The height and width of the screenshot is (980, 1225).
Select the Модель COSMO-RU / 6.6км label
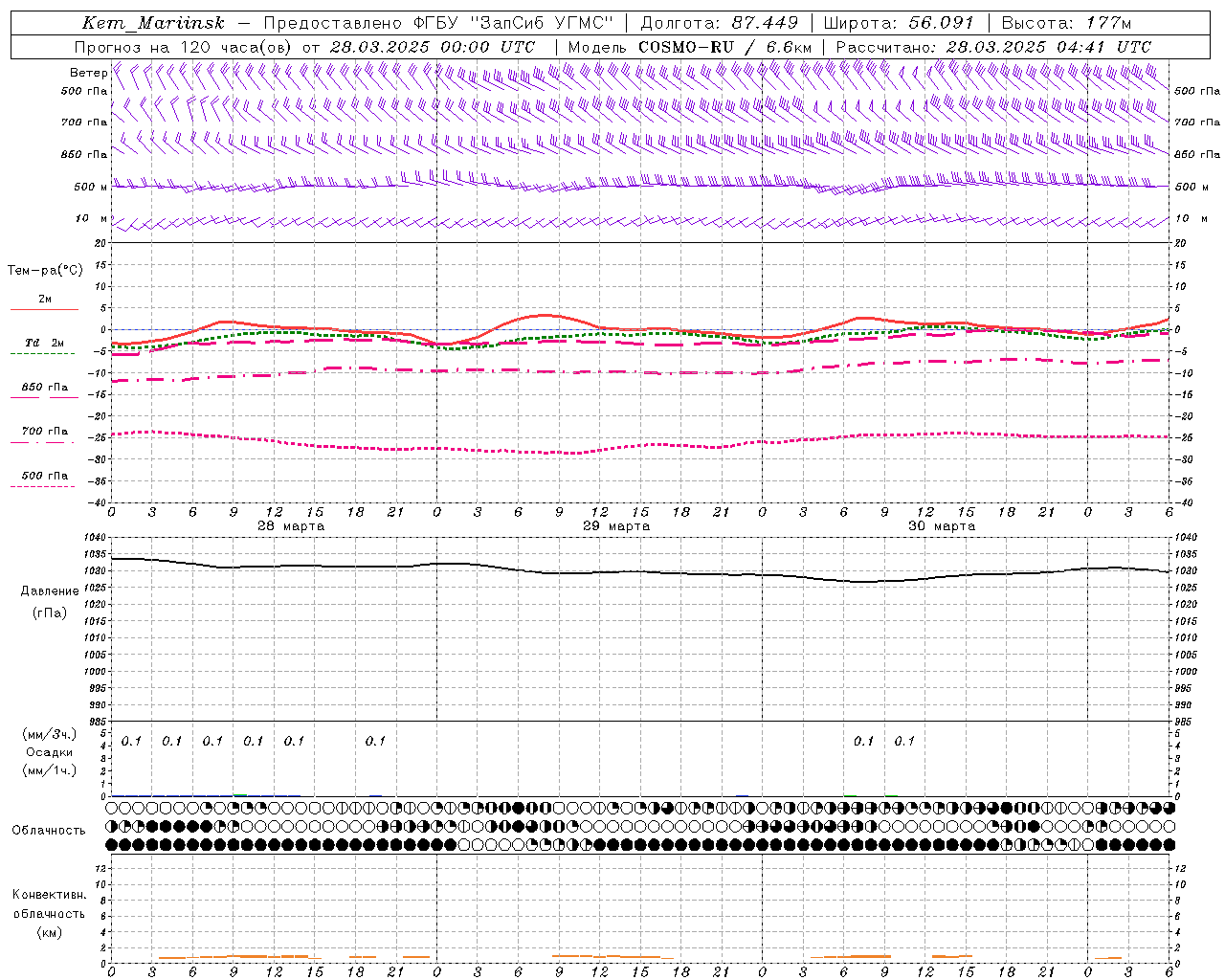click(x=690, y=47)
